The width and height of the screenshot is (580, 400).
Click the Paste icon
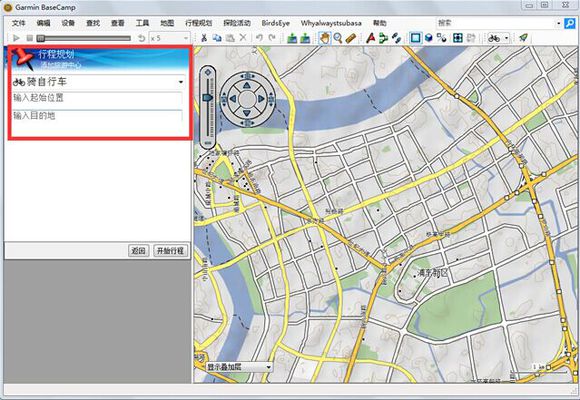pyautogui.click(x=230, y=38)
